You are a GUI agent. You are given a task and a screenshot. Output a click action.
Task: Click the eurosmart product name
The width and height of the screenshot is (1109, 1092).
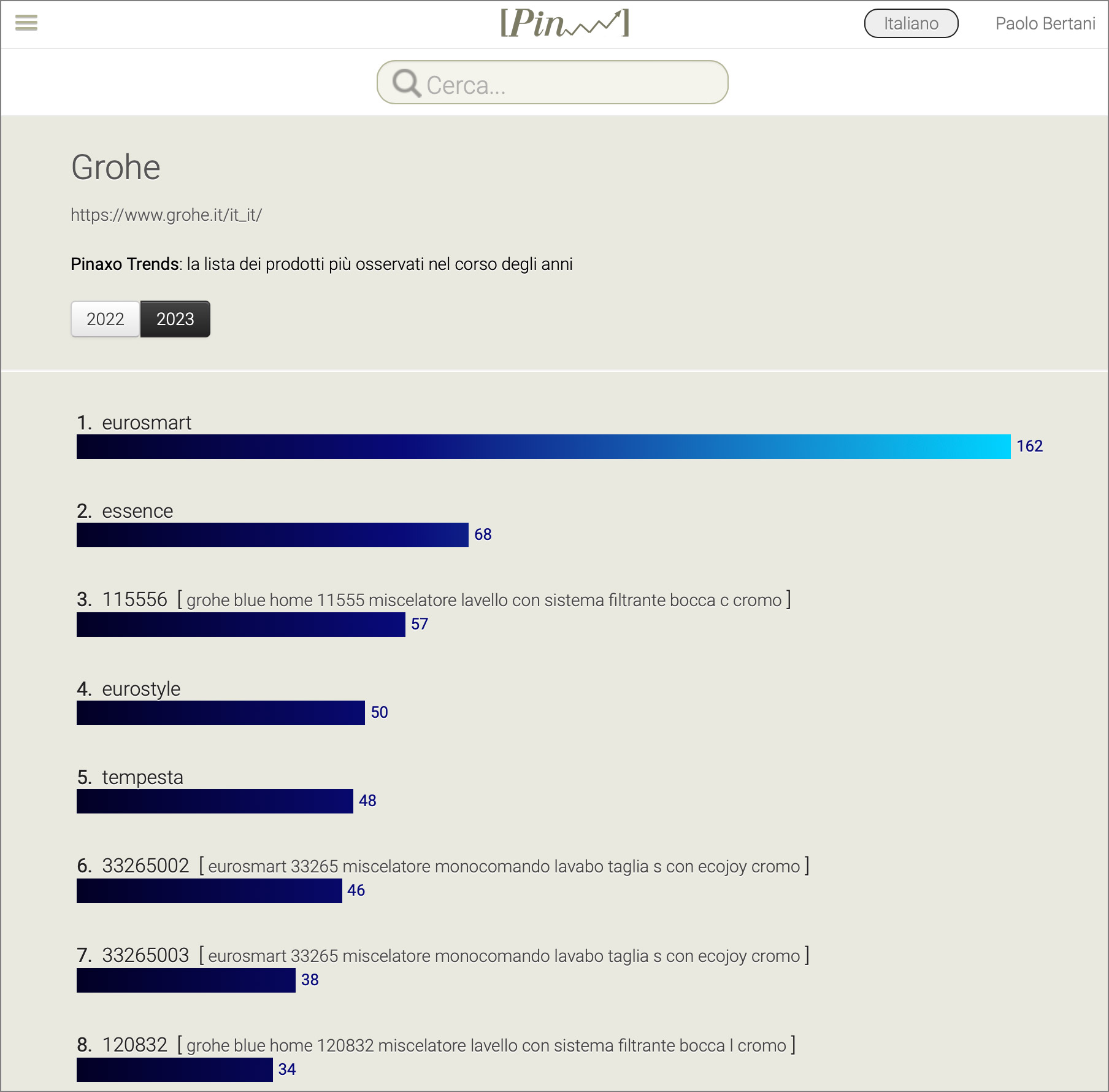point(147,423)
